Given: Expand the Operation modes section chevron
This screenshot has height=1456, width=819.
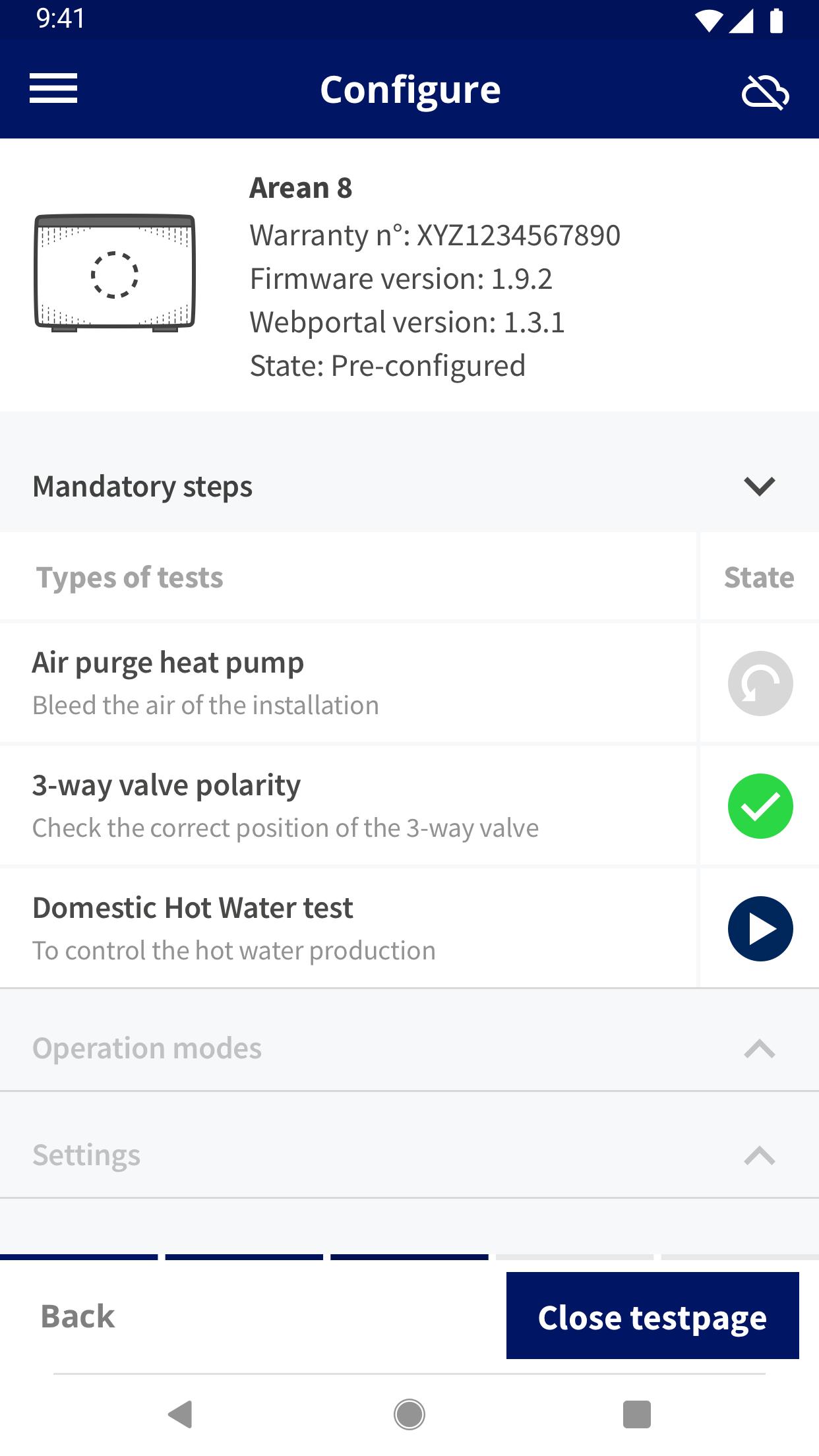Looking at the screenshot, I should [760, 1048].
